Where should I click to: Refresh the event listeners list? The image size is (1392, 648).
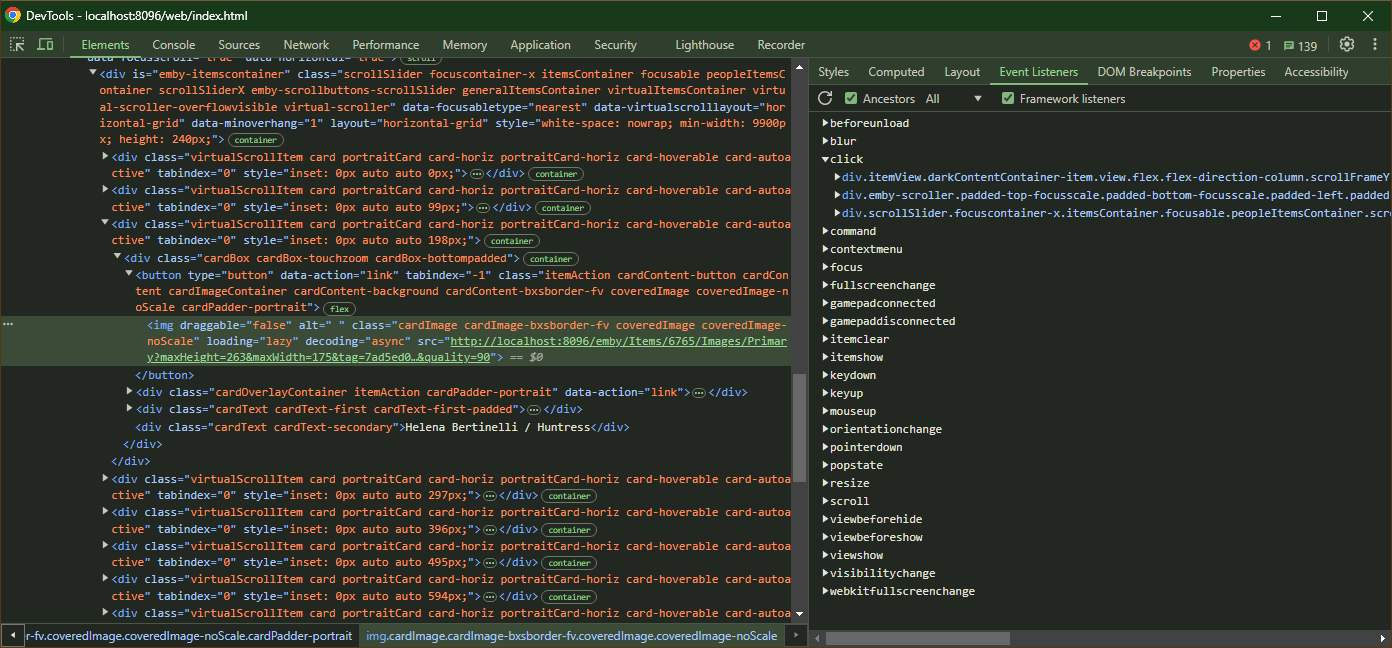[825, 98]
